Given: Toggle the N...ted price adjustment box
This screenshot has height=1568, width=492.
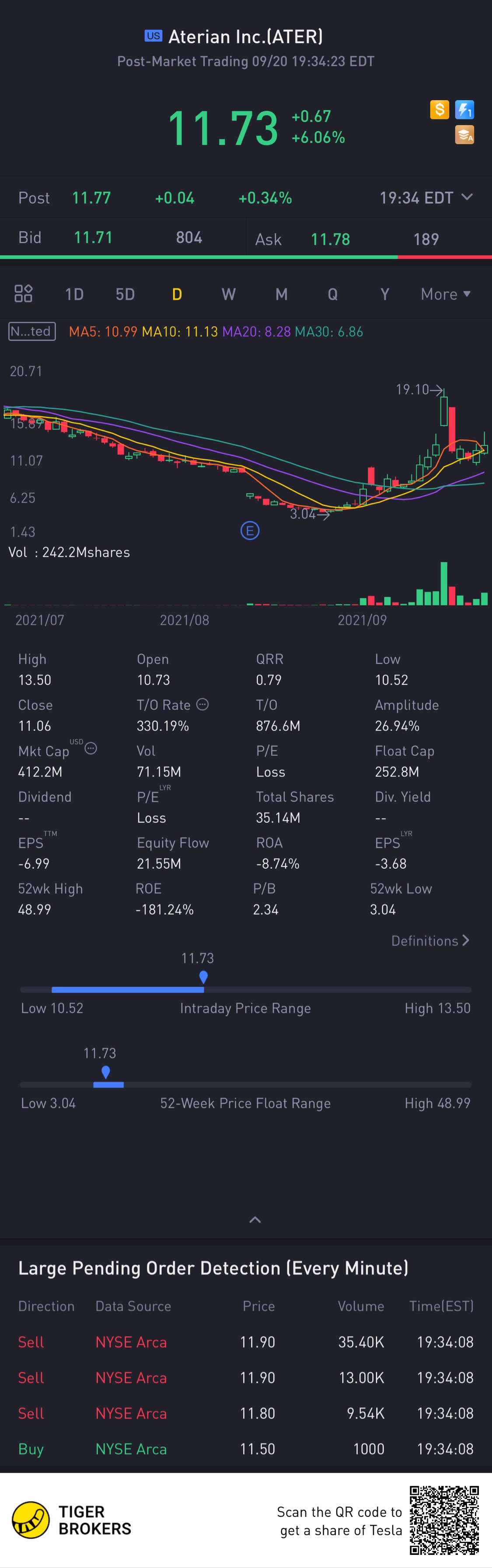Looking at the screenshot, I should coord(32,331).
